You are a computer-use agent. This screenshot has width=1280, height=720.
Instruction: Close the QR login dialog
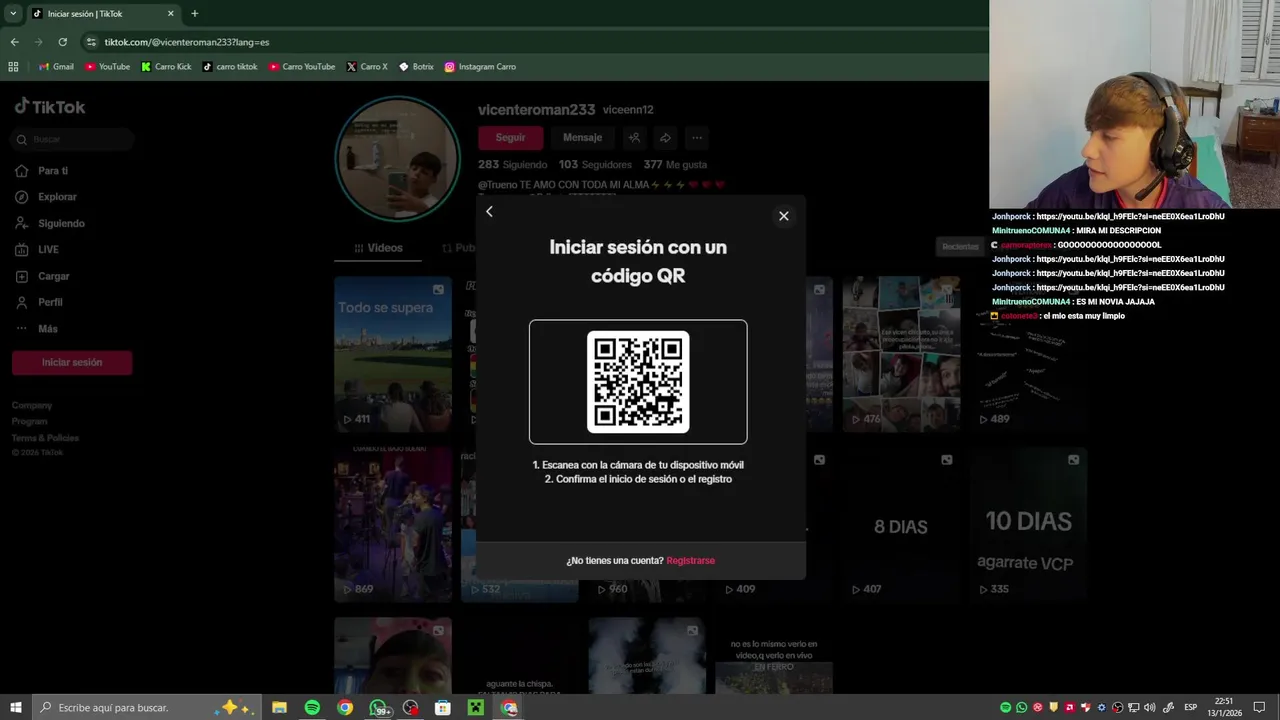coord(784,216)
